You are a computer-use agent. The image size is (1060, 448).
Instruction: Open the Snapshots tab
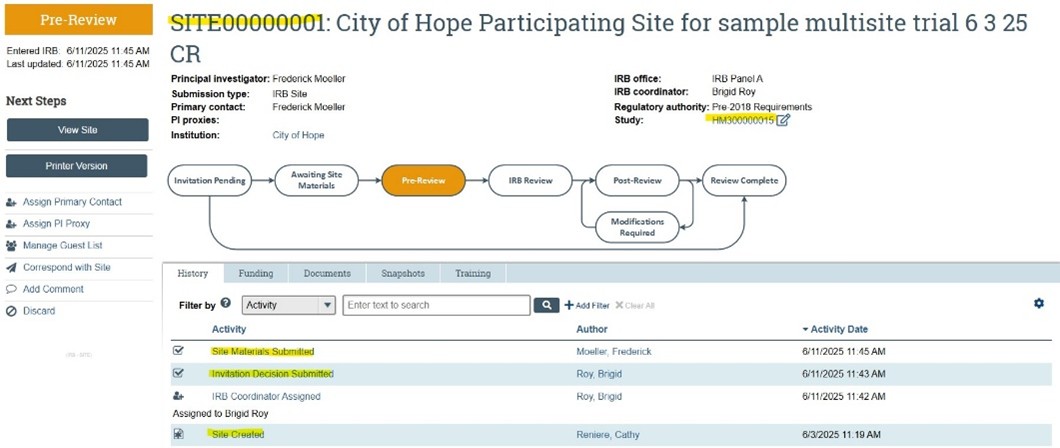pos(402,273)
